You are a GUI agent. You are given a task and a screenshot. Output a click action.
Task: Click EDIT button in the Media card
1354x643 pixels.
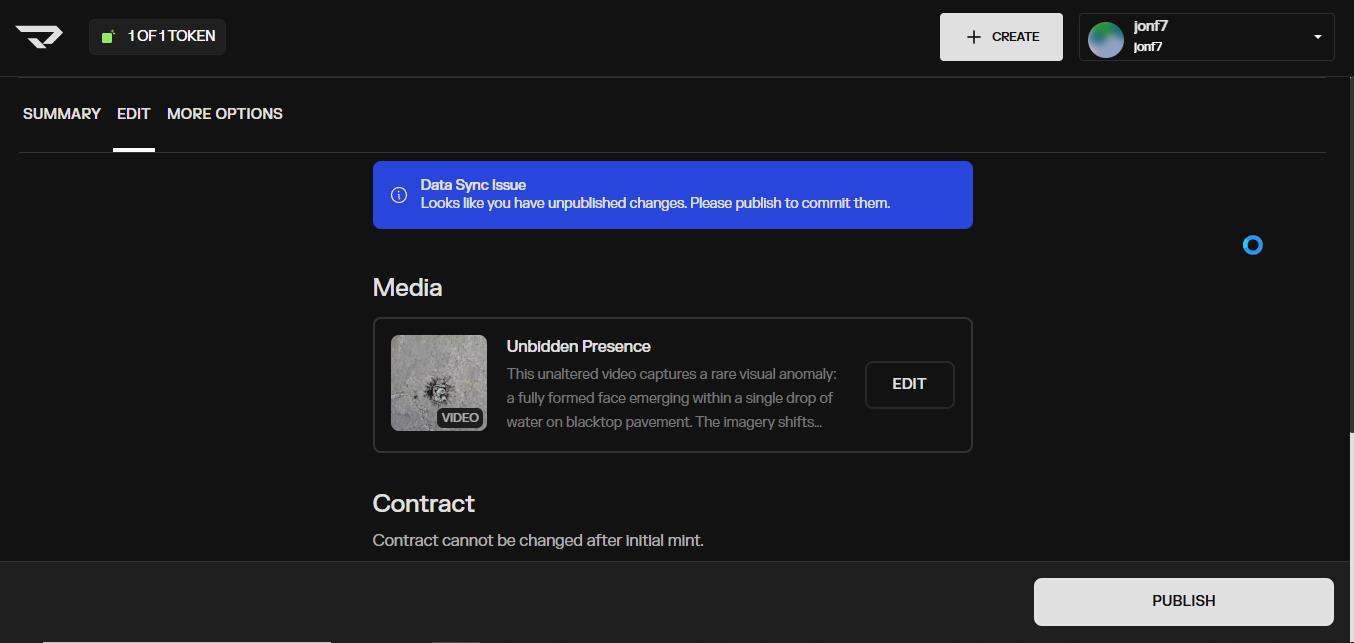coord(909,384)
